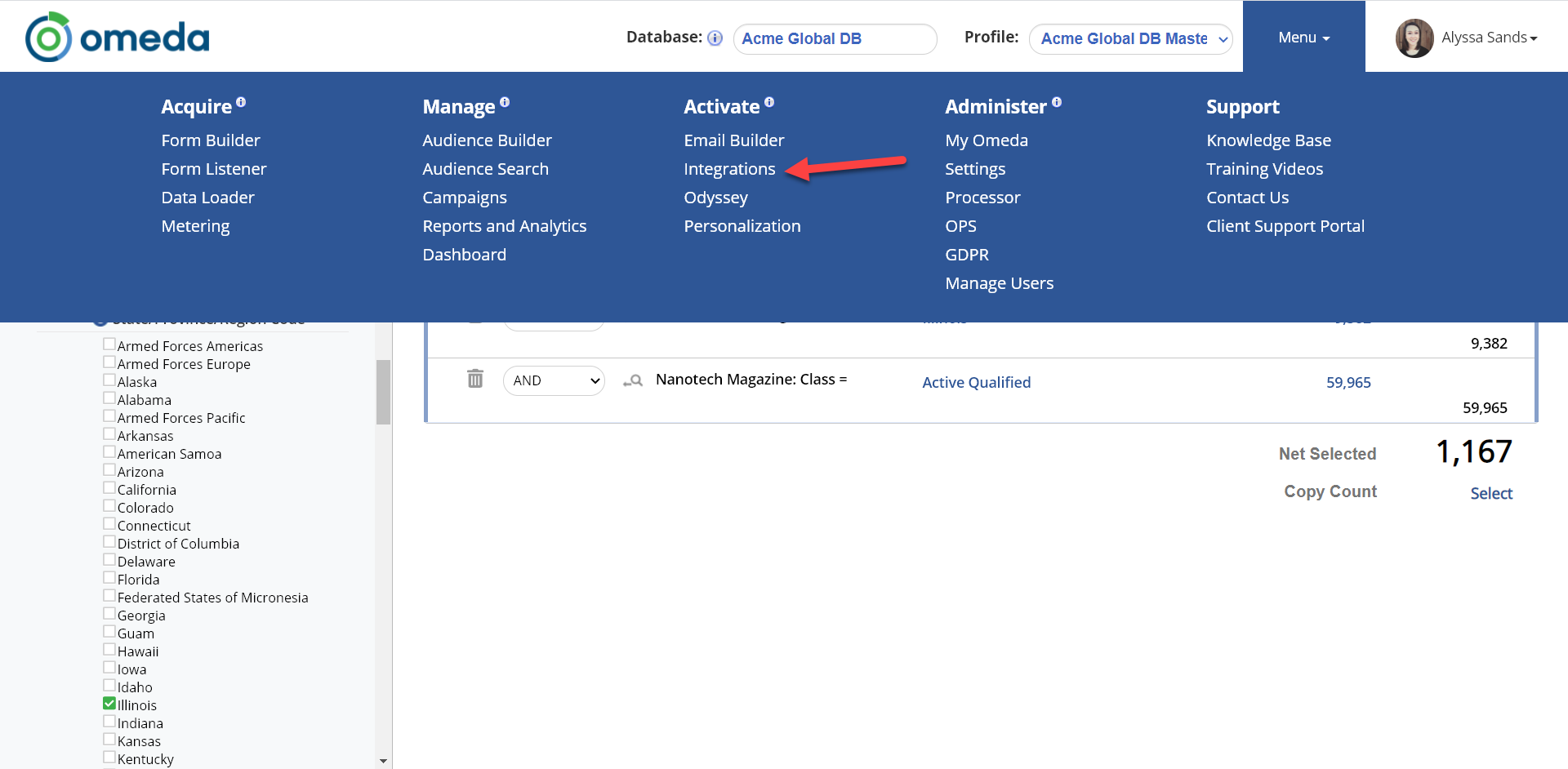Click the Database name field

click(835, 38)
